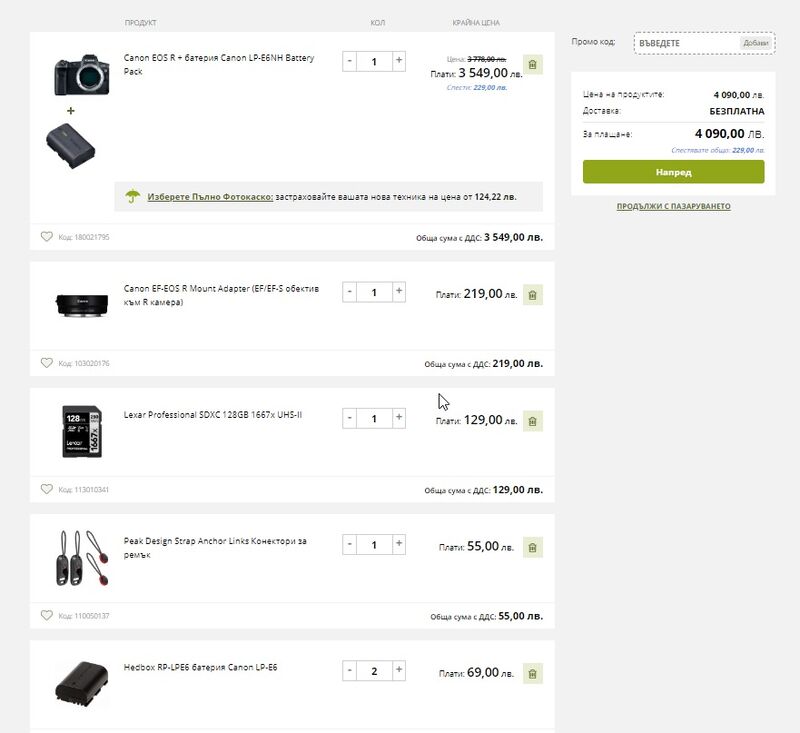Increase Lexar SDXC card quantity
Viewport: 800px width, 733px height.
click(x=399, y=418)
